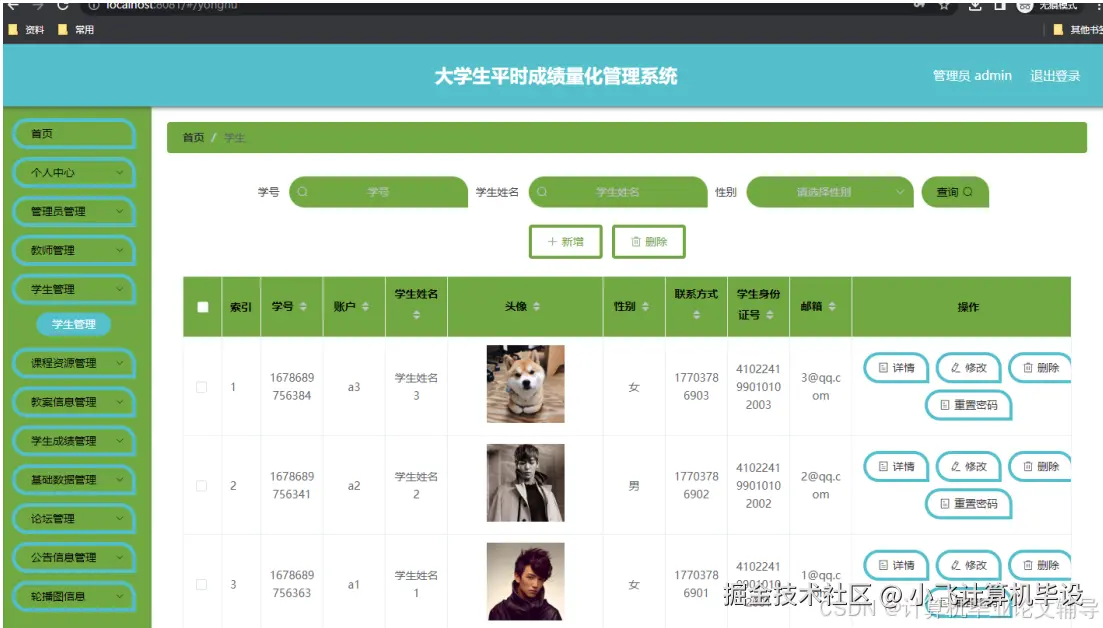Click 首页 in the breadcrumb
Viewport: 1103px width, 628px height.
193,138
